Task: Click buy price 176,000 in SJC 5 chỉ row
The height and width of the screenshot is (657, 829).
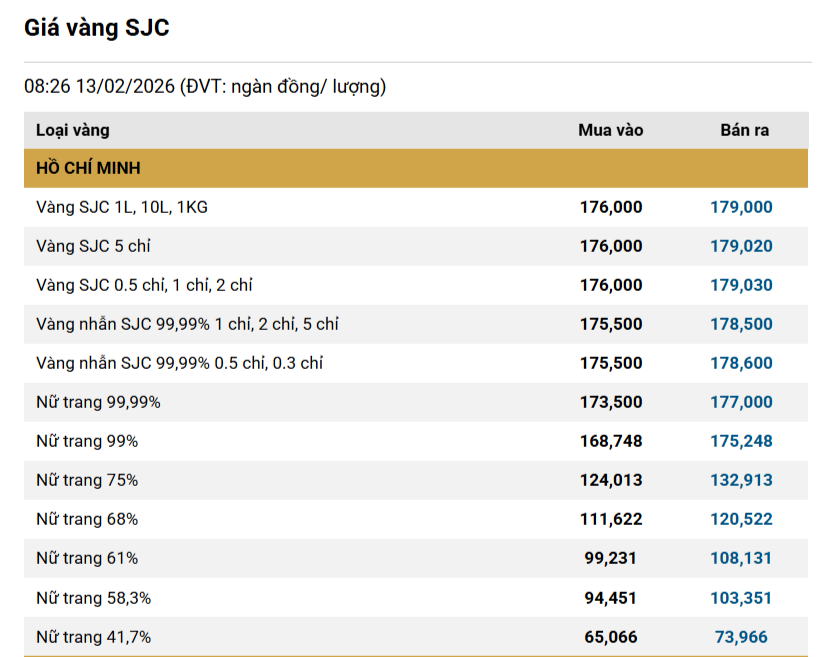Action: (x=611, y=246)
